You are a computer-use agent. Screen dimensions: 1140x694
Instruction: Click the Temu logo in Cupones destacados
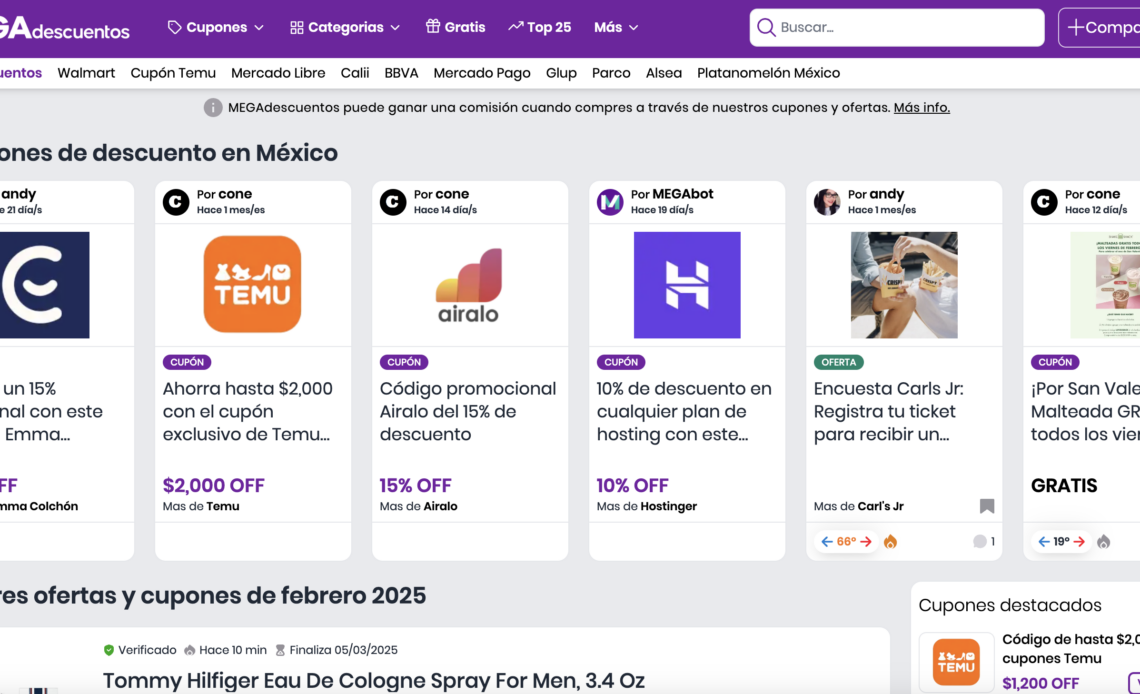point(956,662)
